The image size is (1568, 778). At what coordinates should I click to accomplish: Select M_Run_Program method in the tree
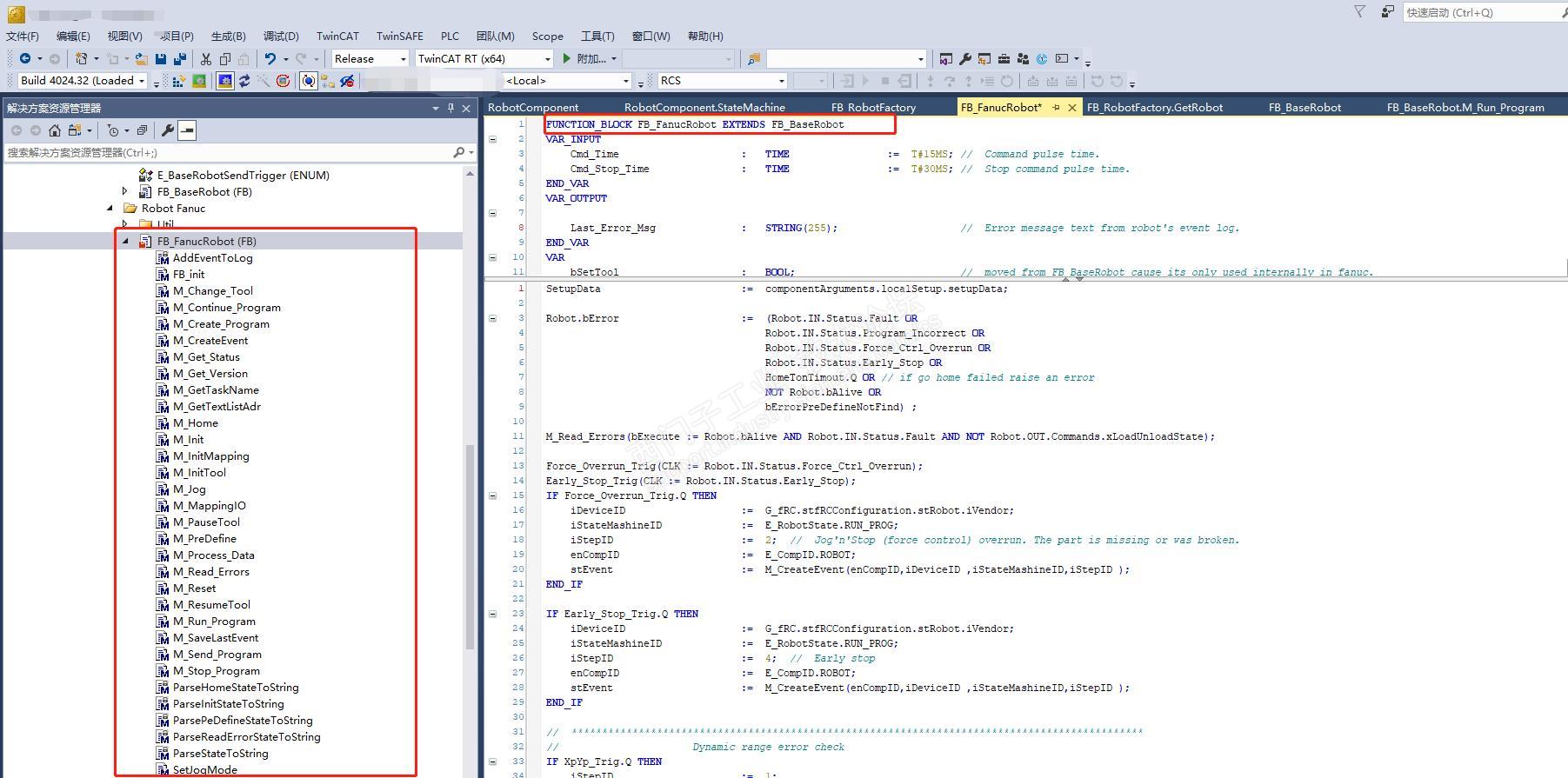pos(214,622)
